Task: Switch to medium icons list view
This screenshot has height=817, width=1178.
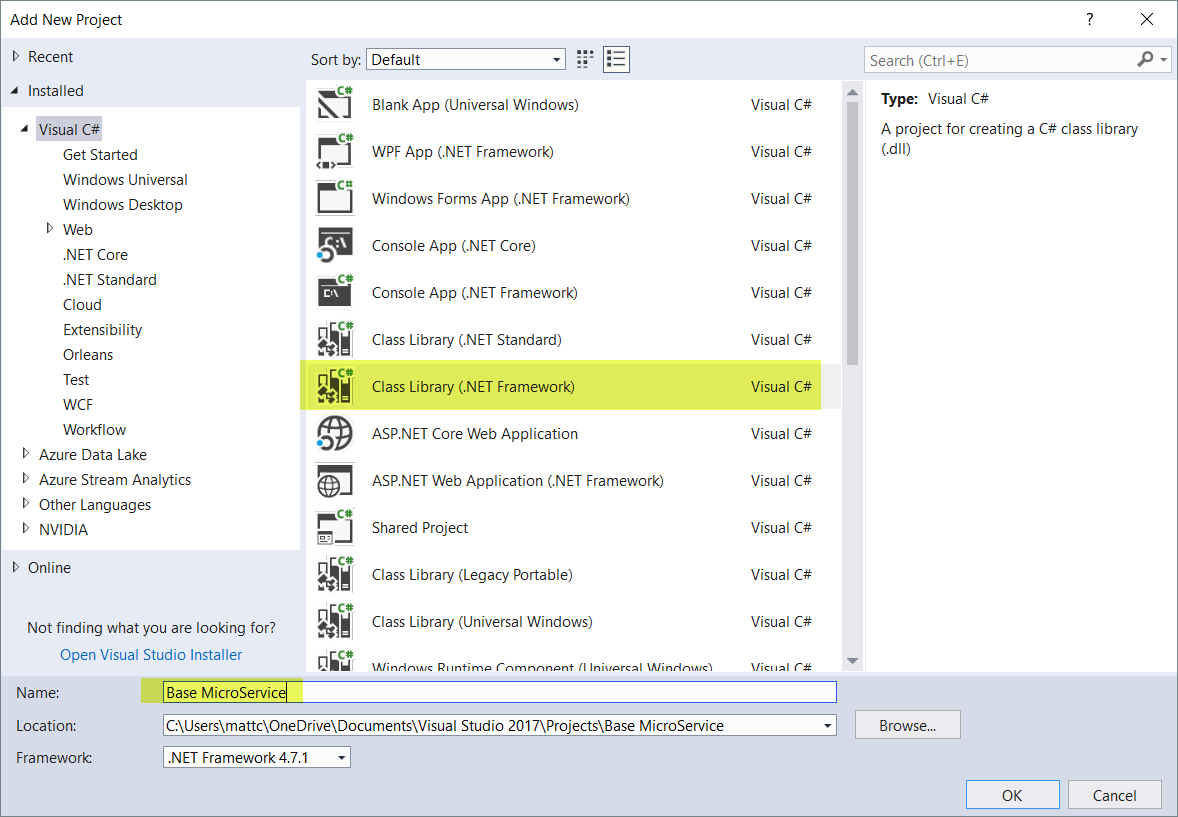Action: pos(616,59)
